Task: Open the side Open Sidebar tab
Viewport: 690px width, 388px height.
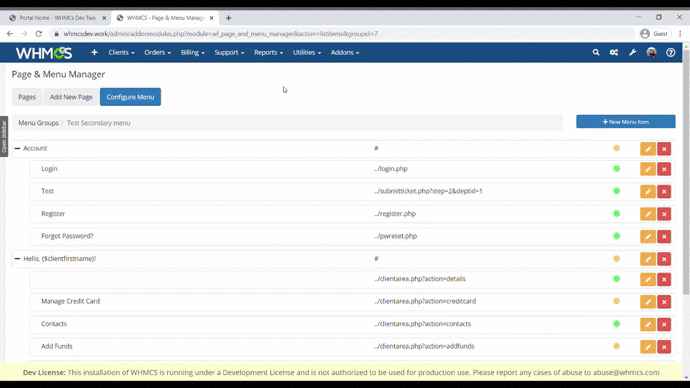Action: coord(4,136)
